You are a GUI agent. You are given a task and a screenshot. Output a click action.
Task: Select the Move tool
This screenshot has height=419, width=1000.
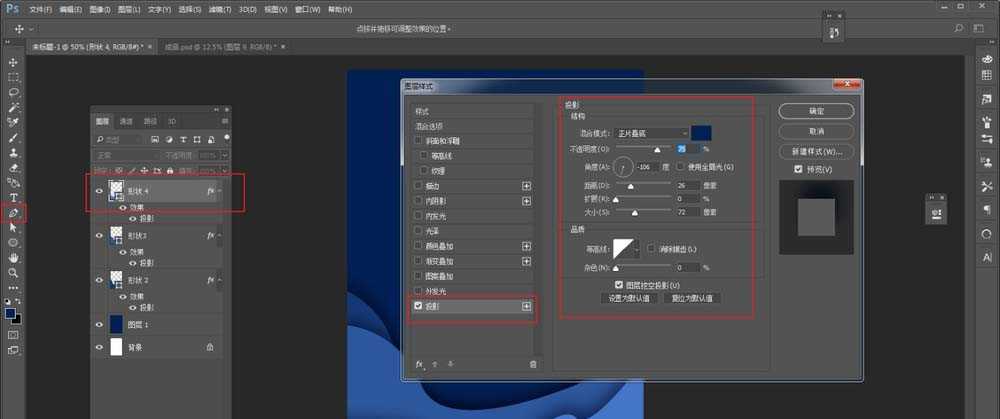click(13, 62)
